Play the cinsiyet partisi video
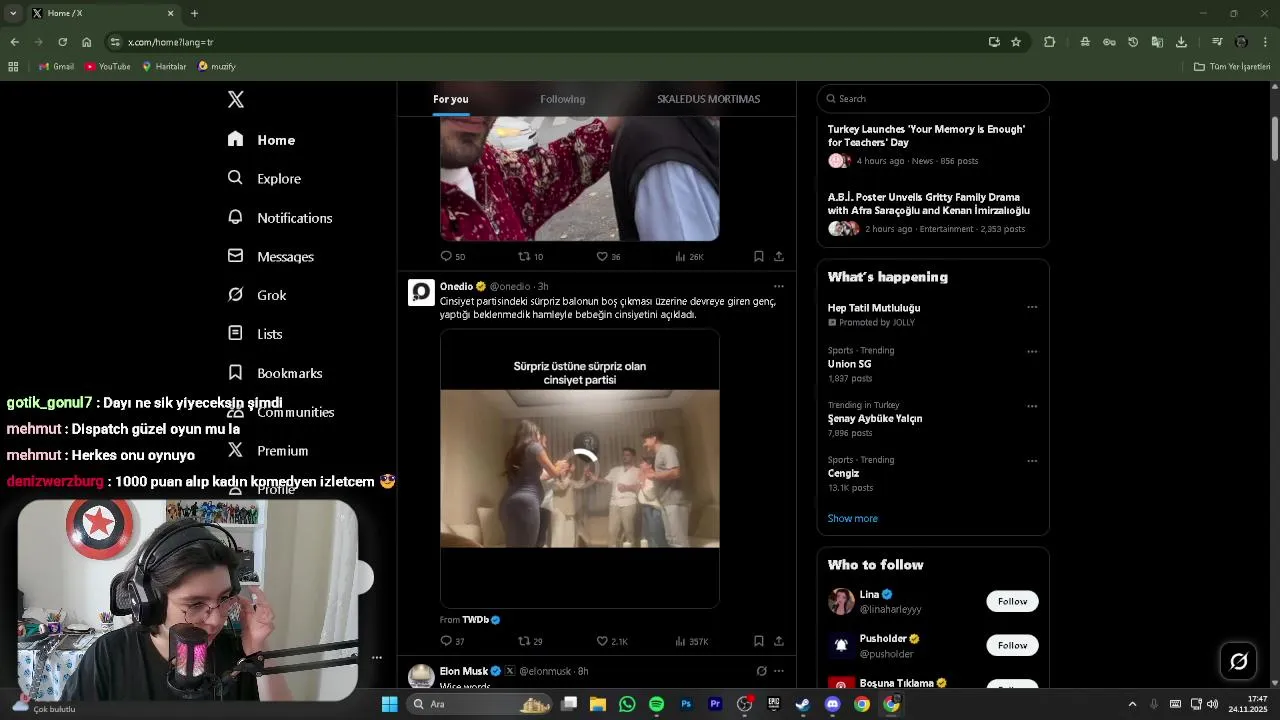The height and width of the screenshot is (720, 1280). [580, 468]
